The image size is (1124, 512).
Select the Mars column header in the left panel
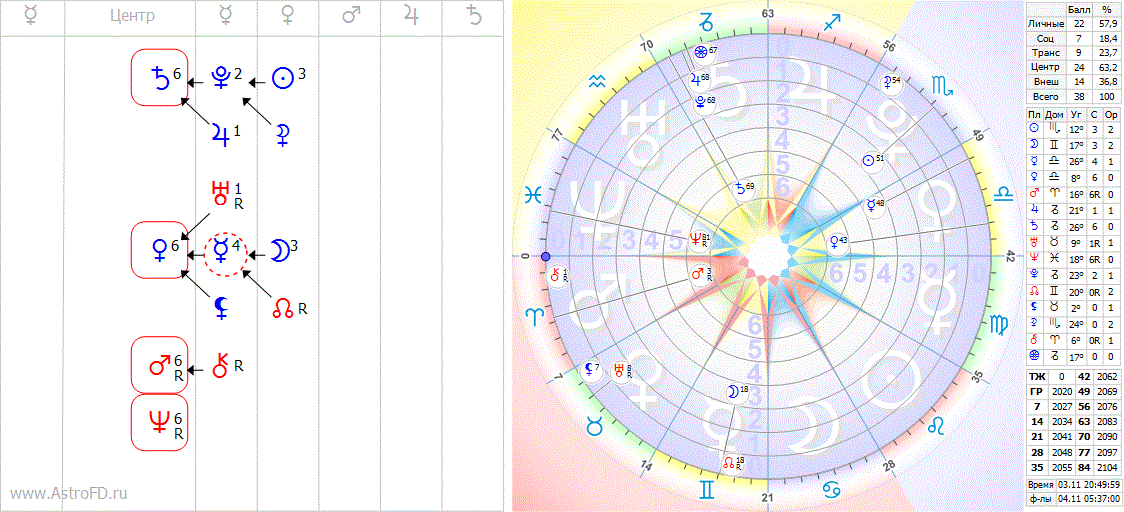point(349,16)
